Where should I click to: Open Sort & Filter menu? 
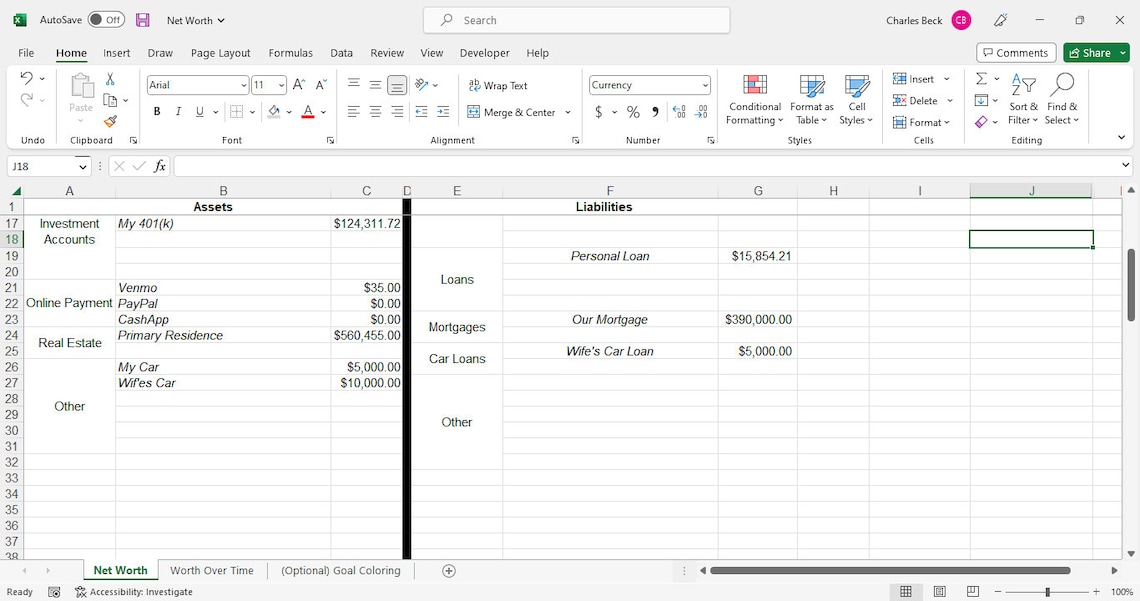1024,100
